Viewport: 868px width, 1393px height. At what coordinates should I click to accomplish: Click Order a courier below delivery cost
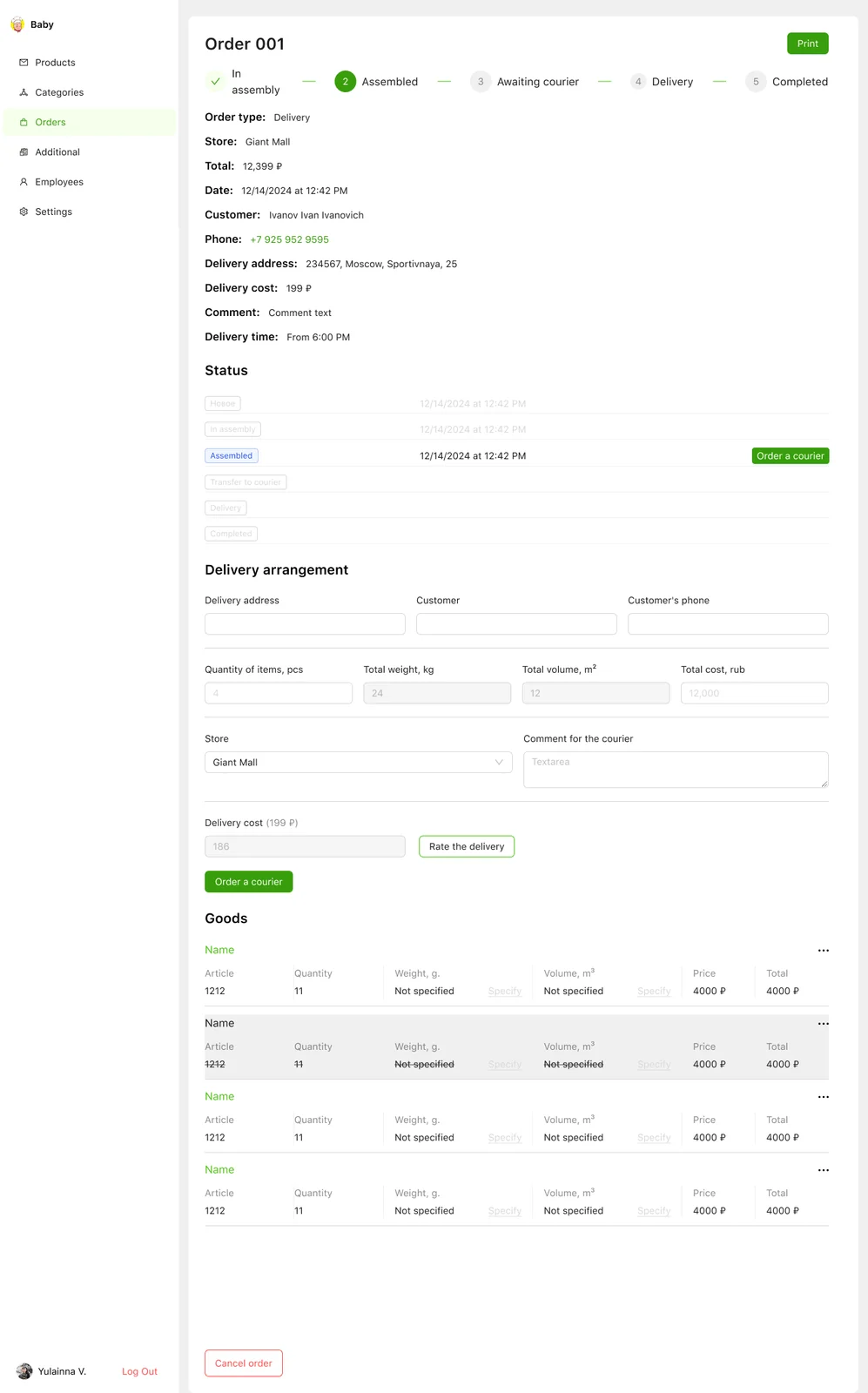(249, 882)
